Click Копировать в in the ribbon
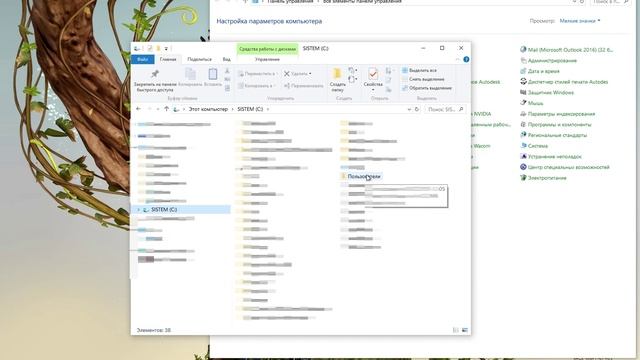 coord(256,86)
